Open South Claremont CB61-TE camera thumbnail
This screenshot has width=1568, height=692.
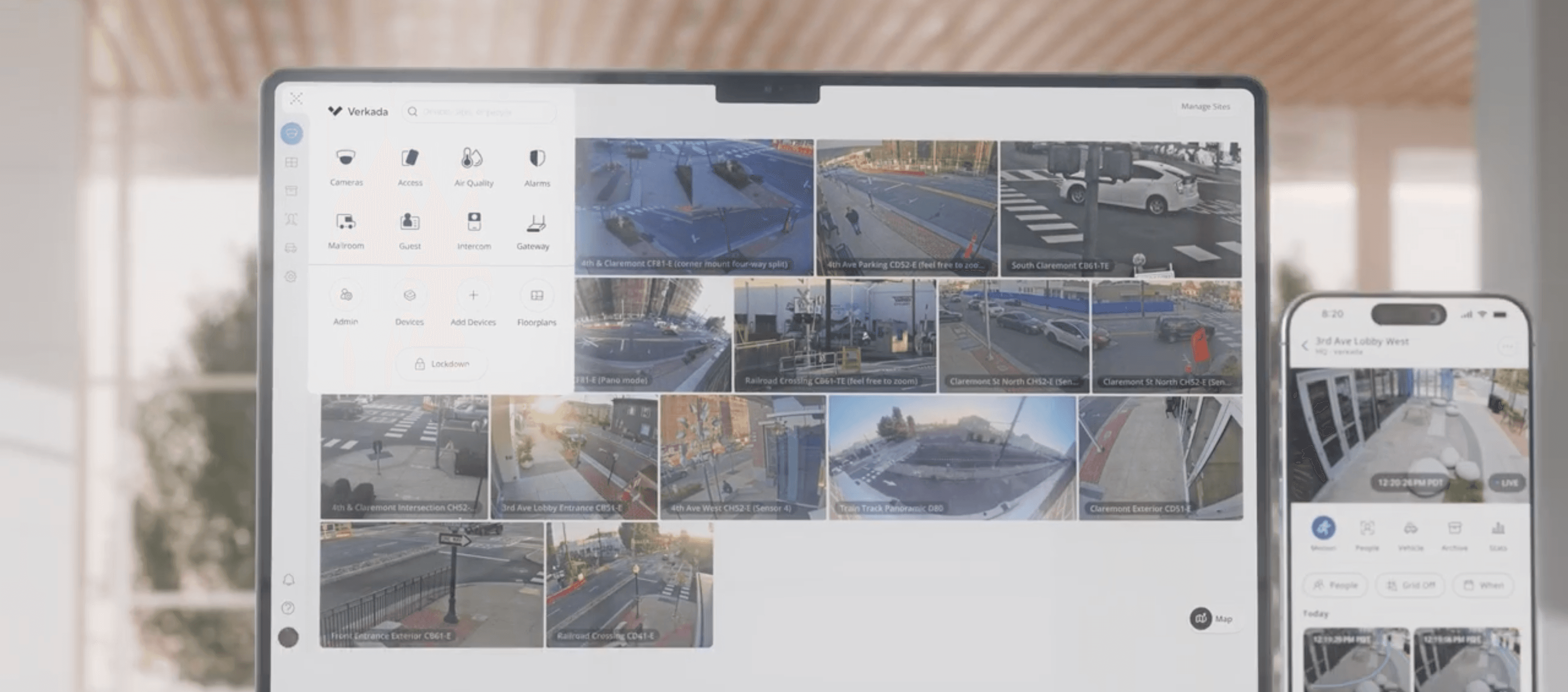point(1120,209)
